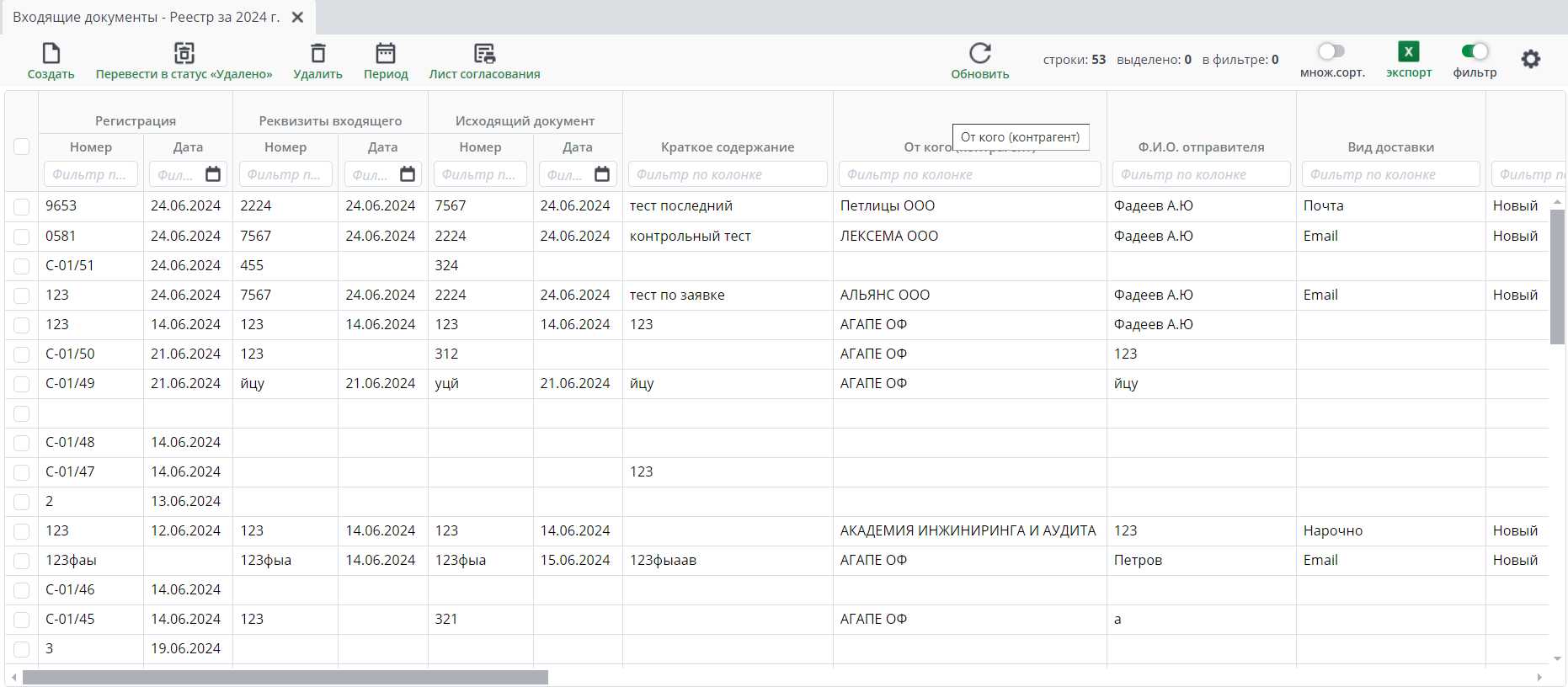Check the row С-01/49 checkbox
This screenshot has height=687, width=1568.
point(22,384)
